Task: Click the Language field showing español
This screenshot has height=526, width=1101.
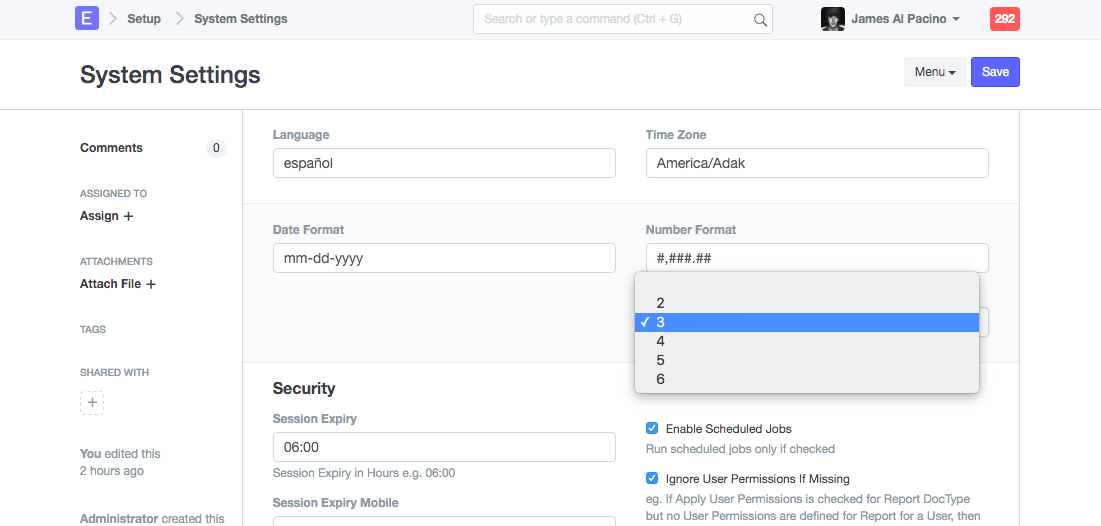Action: [x=443, y=163]
